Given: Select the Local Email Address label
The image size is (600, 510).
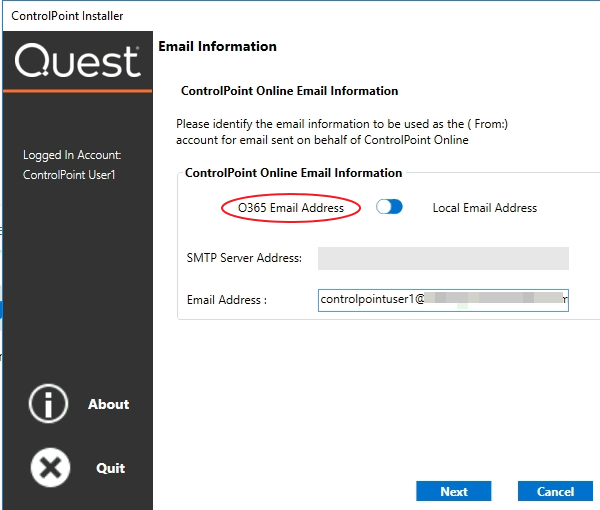Looking at the screenshot, I should [x=484, y=208].
